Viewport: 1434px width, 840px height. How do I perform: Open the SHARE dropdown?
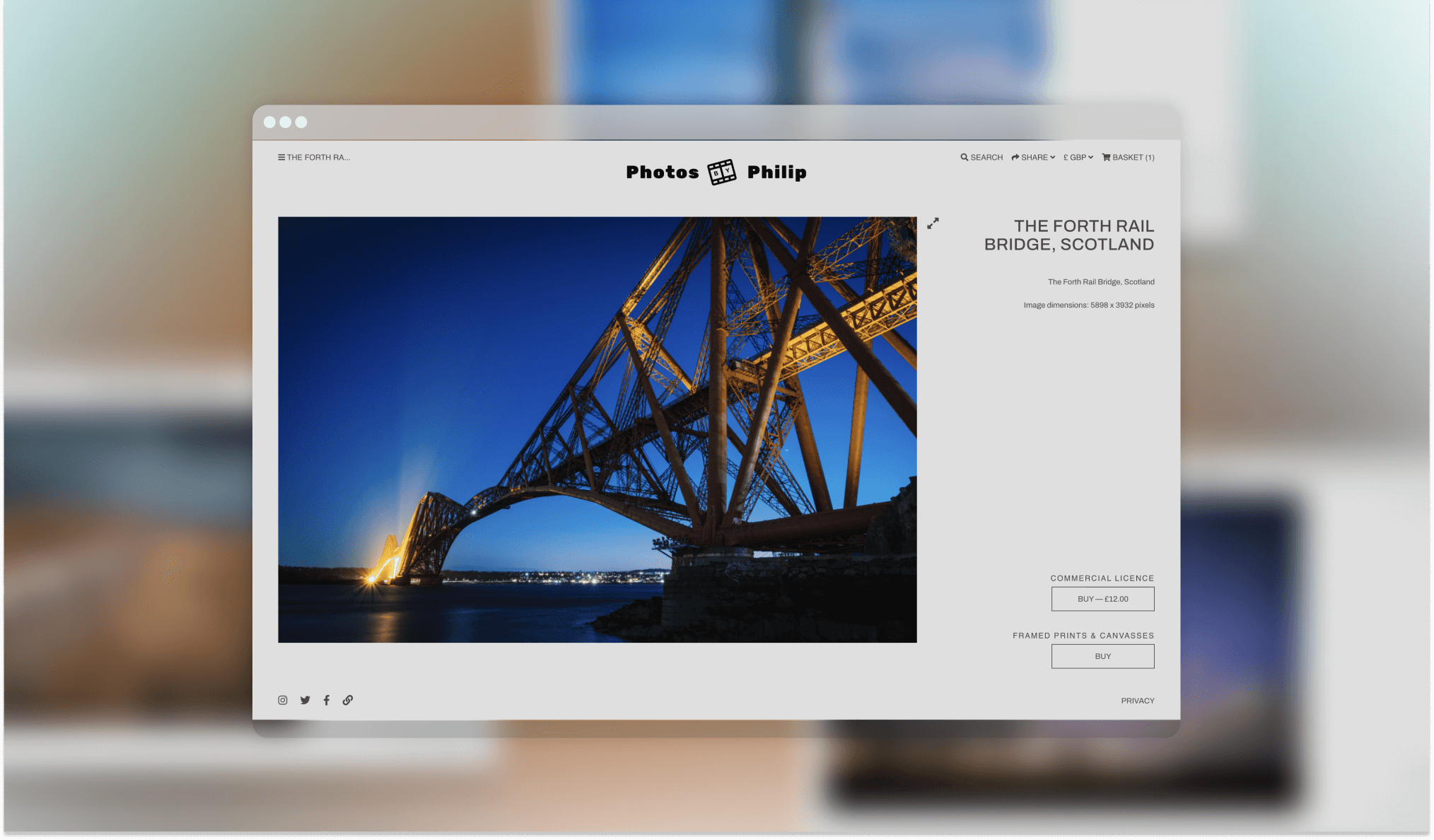[1032, 157]
